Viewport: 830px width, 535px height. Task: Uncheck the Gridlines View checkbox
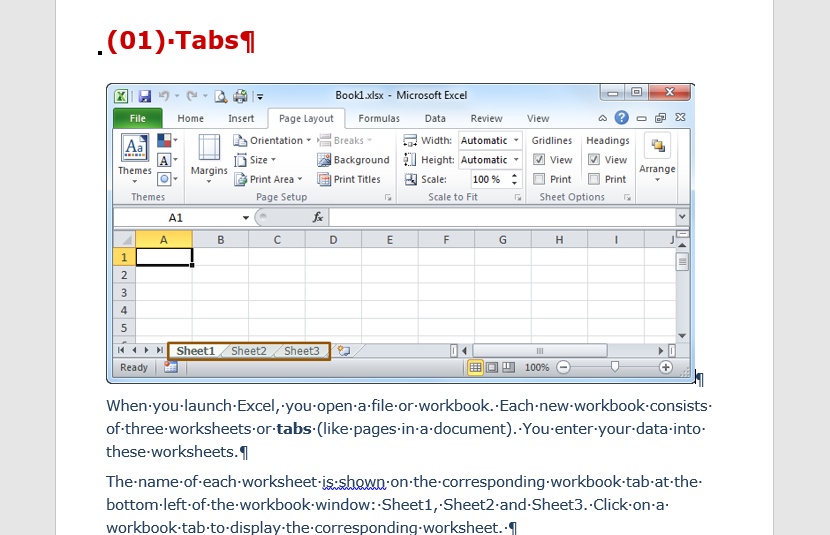pos(539,160)
